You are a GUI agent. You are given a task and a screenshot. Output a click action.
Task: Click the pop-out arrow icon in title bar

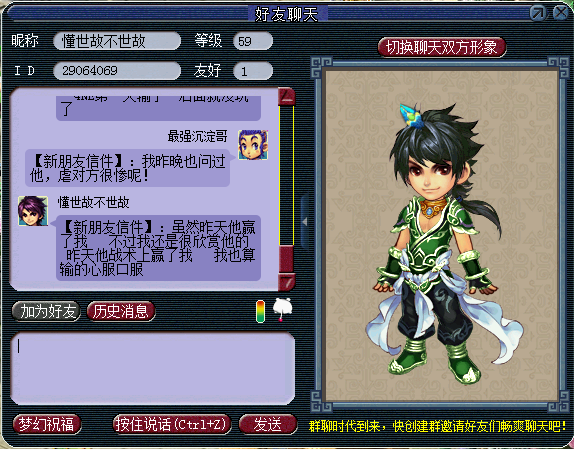coord(538,13)
